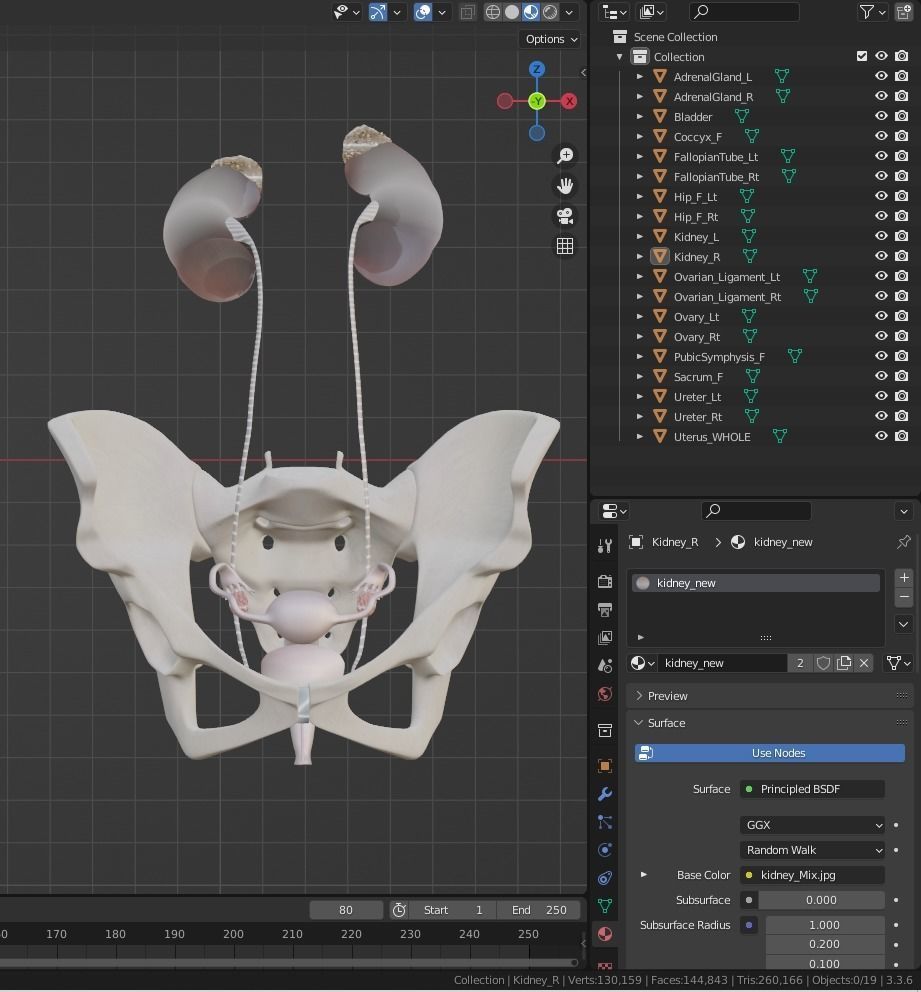Collapse the Collection tree
921x992 pixels.
pos(620,57)
